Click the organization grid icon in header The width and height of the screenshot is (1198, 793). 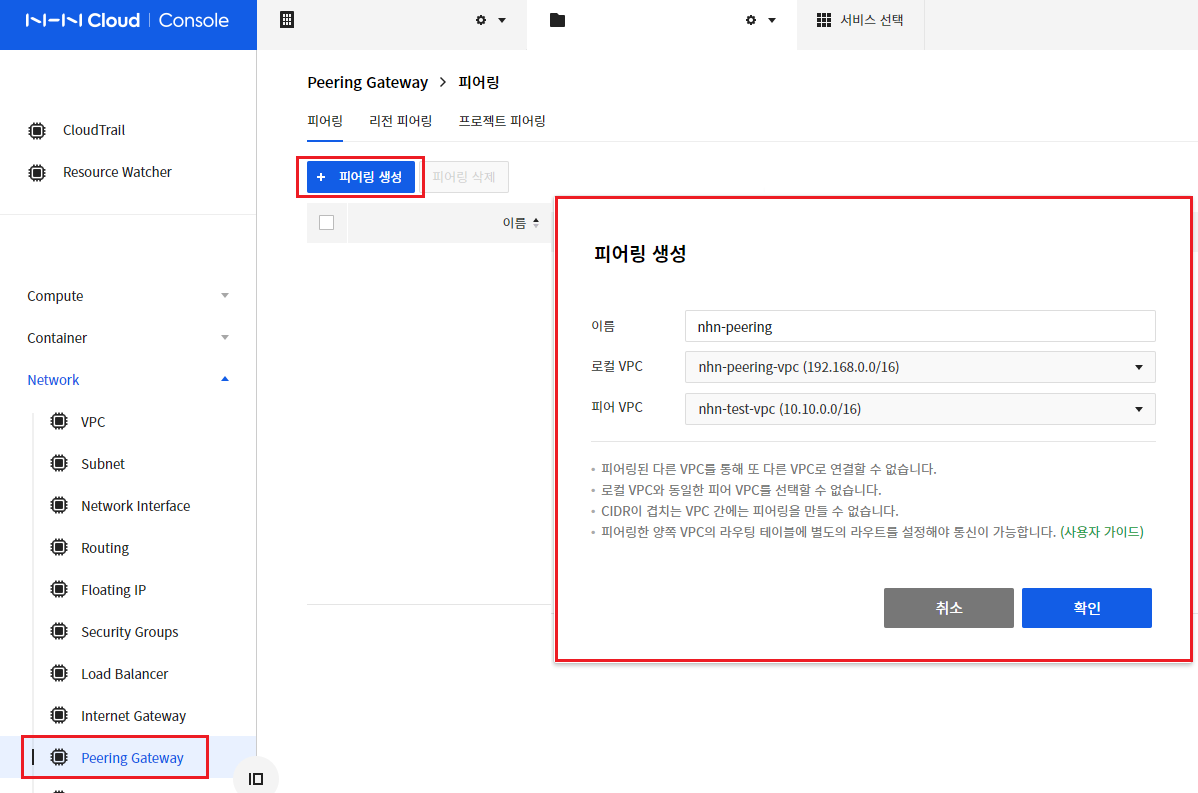[287, 20]
